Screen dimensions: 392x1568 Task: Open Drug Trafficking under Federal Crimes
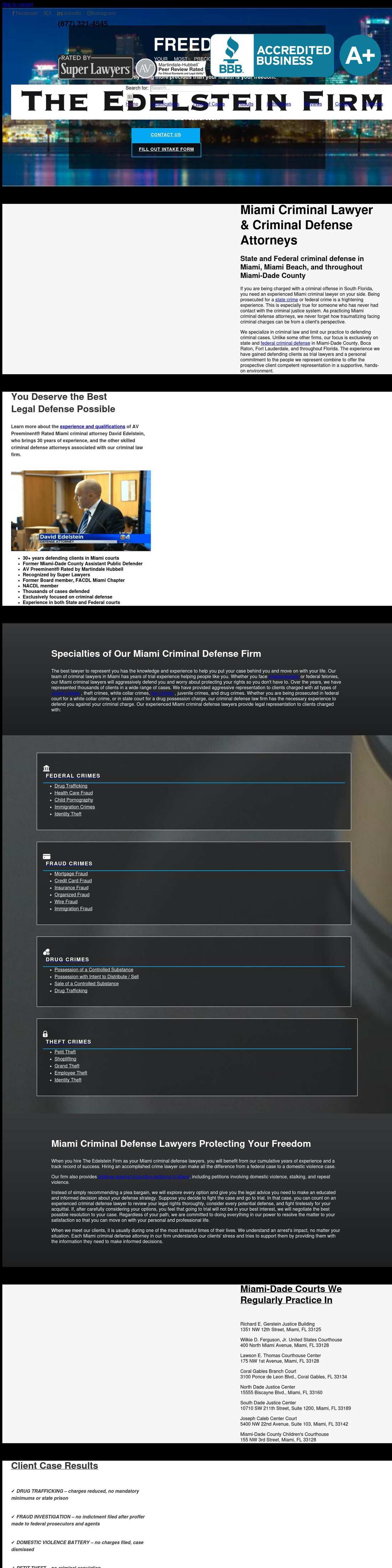[71, 786]
